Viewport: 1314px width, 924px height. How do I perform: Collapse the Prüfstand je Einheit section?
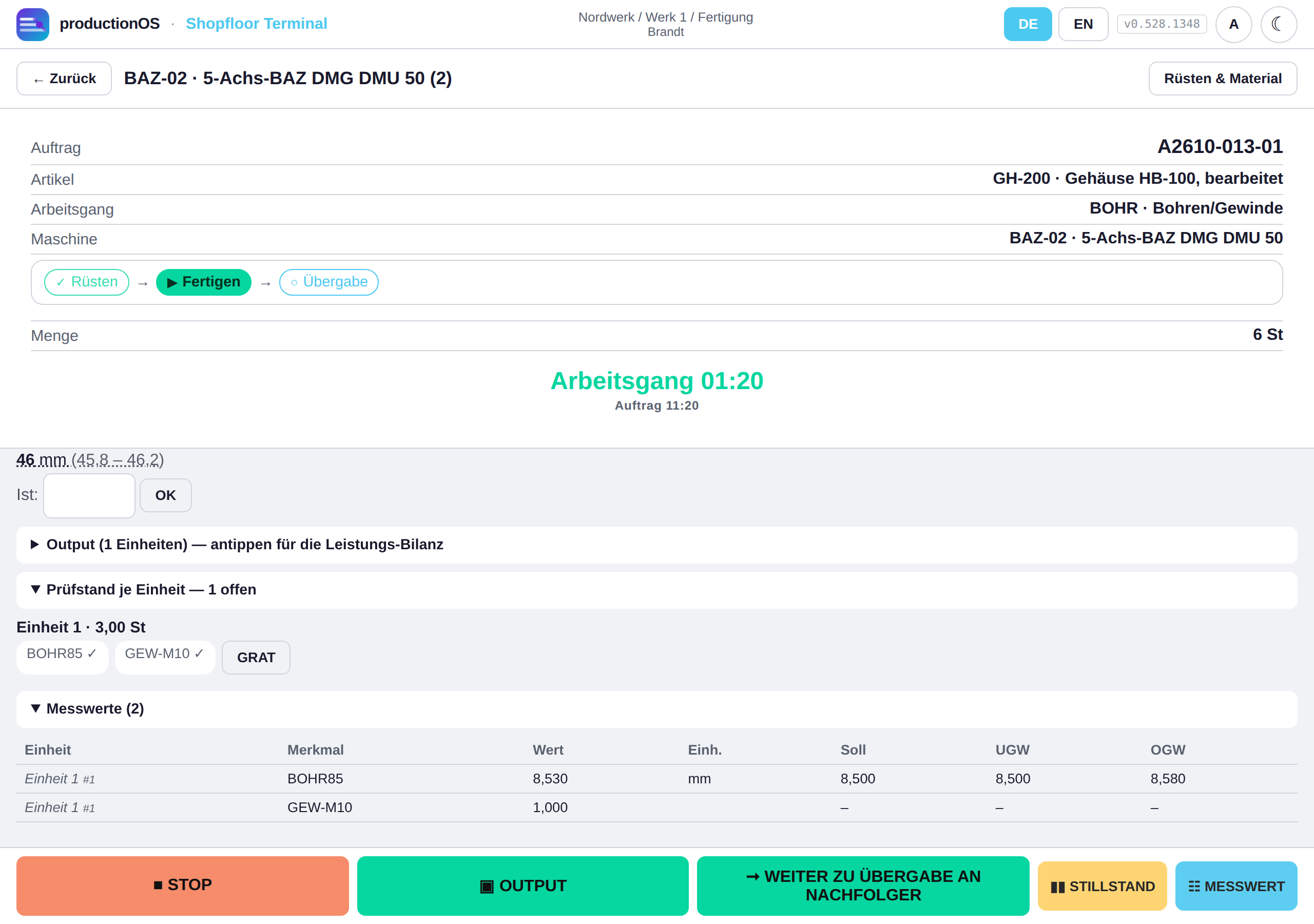[x=656, y=590]
